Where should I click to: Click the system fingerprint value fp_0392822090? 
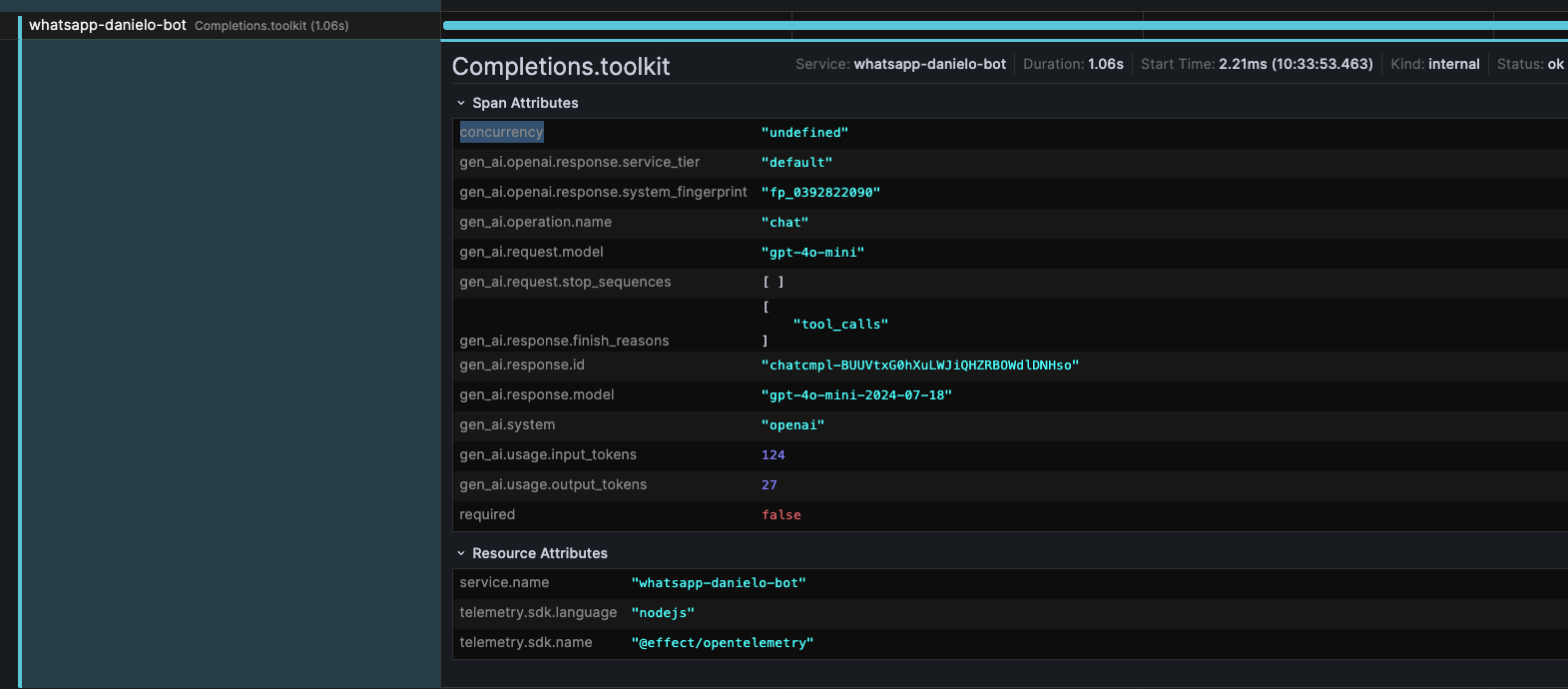point(820,193)
